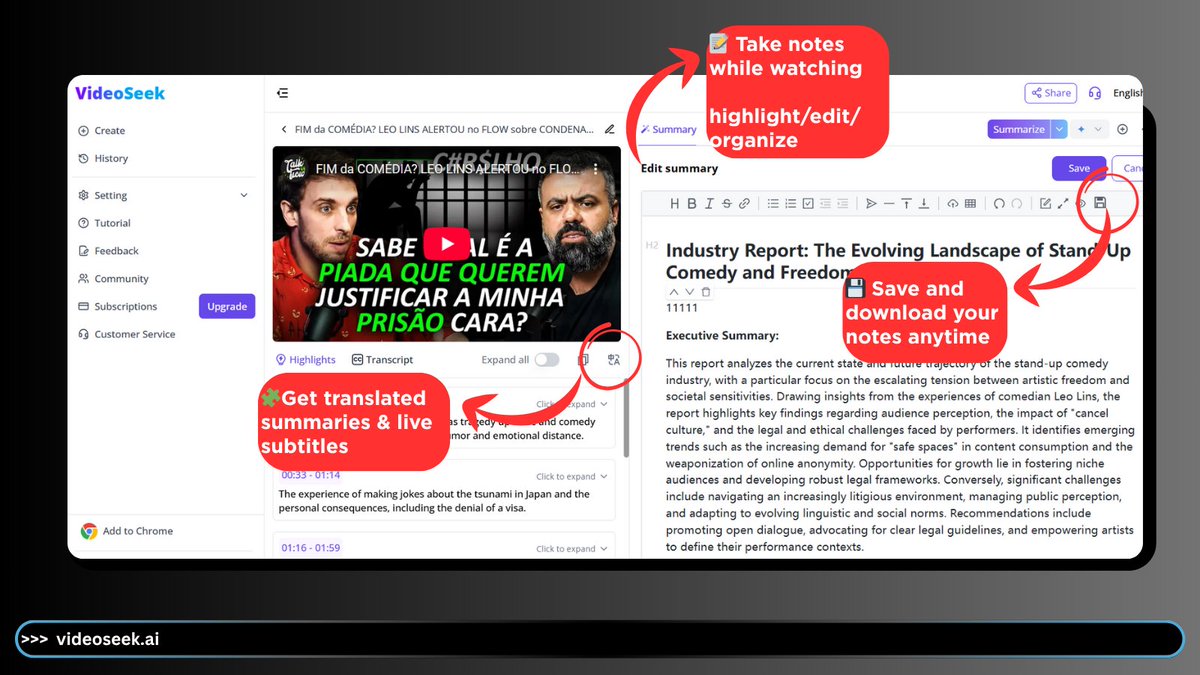Click the Share button
The height and width of the screenshot is (675, 1200).
pos(1050,93)
